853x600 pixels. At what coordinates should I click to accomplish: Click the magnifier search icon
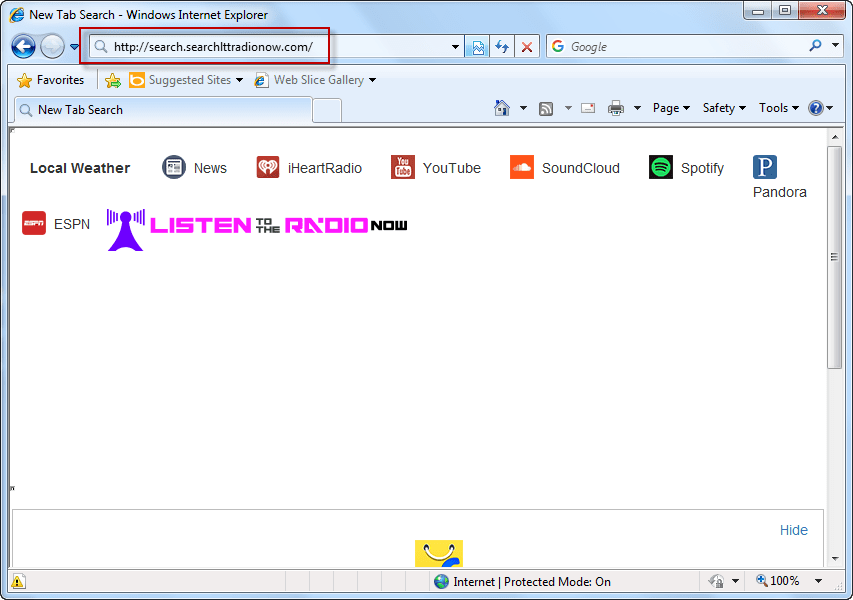pyautogui.click(x=815, y=46)
